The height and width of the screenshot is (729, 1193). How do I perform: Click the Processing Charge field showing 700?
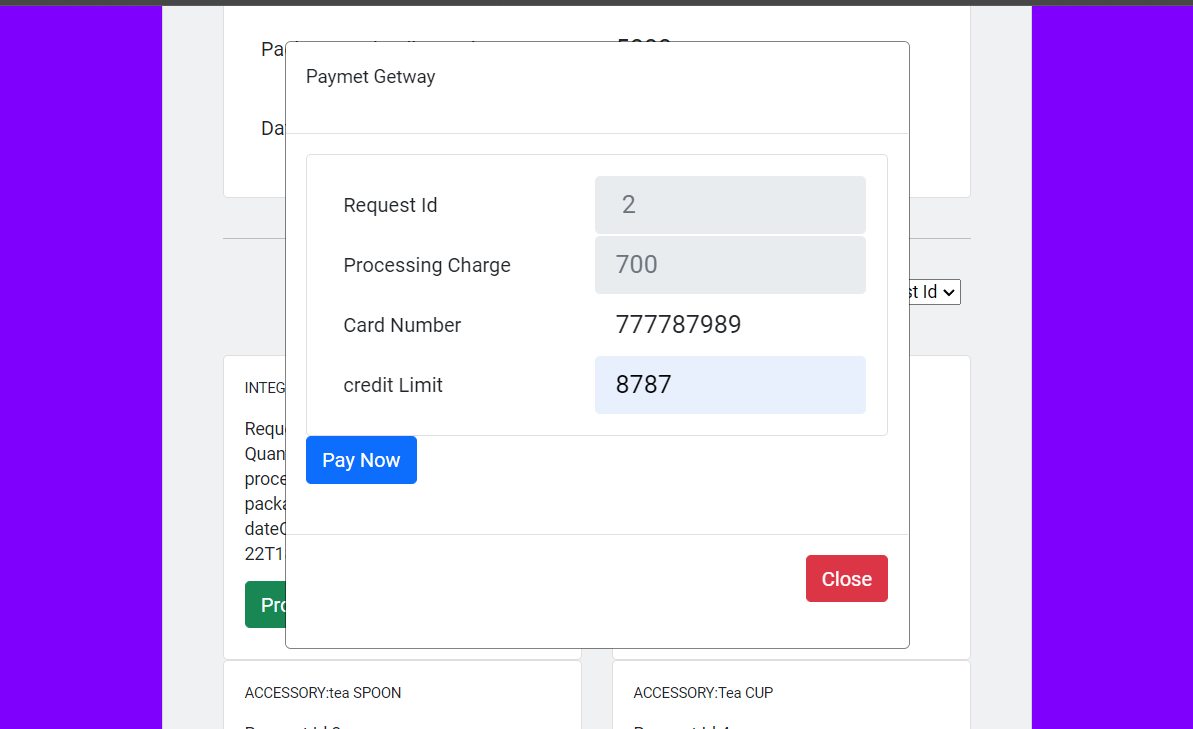click(x=730, y=265)
